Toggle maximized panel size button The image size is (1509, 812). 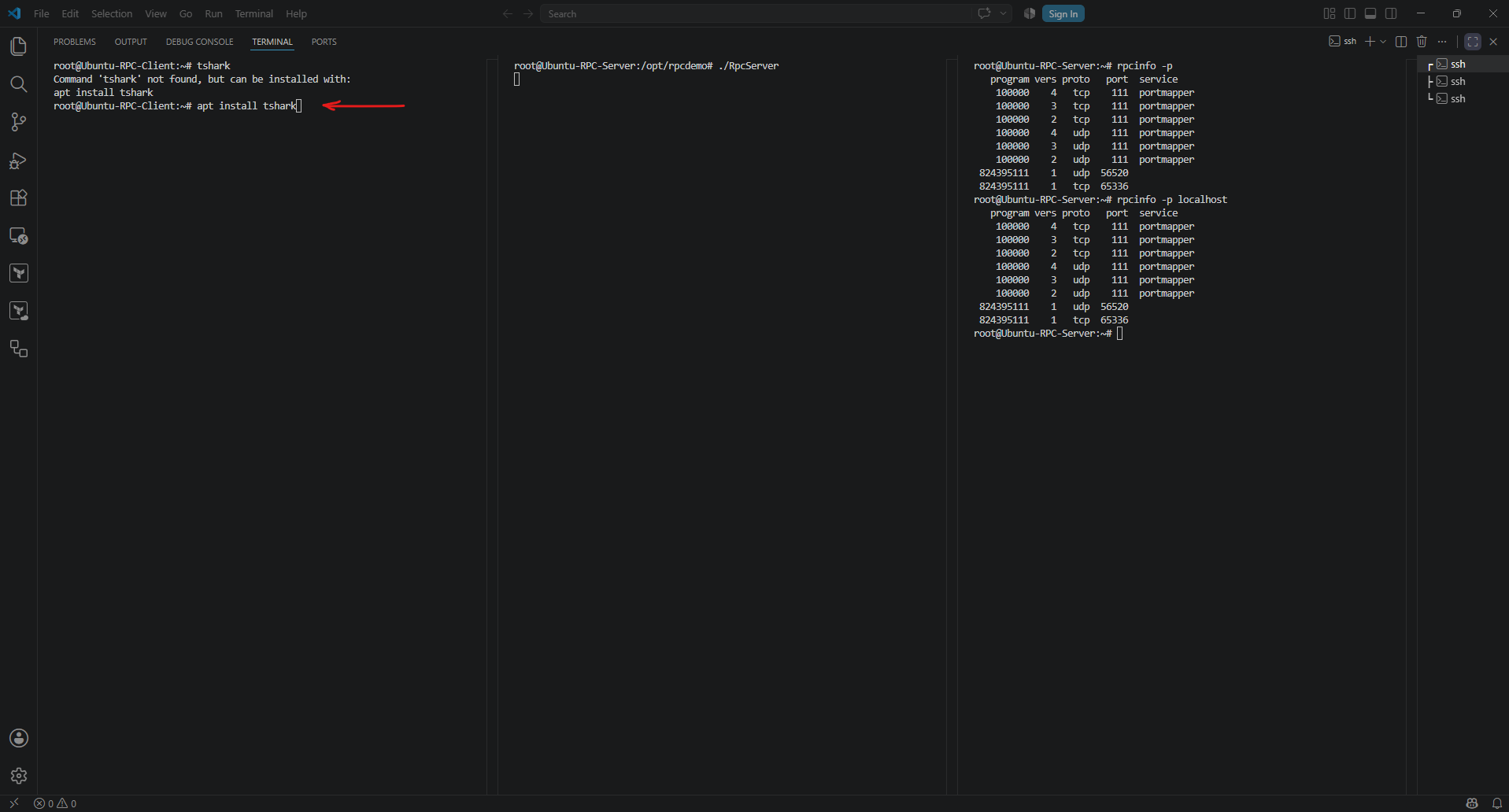[1473, 42]
